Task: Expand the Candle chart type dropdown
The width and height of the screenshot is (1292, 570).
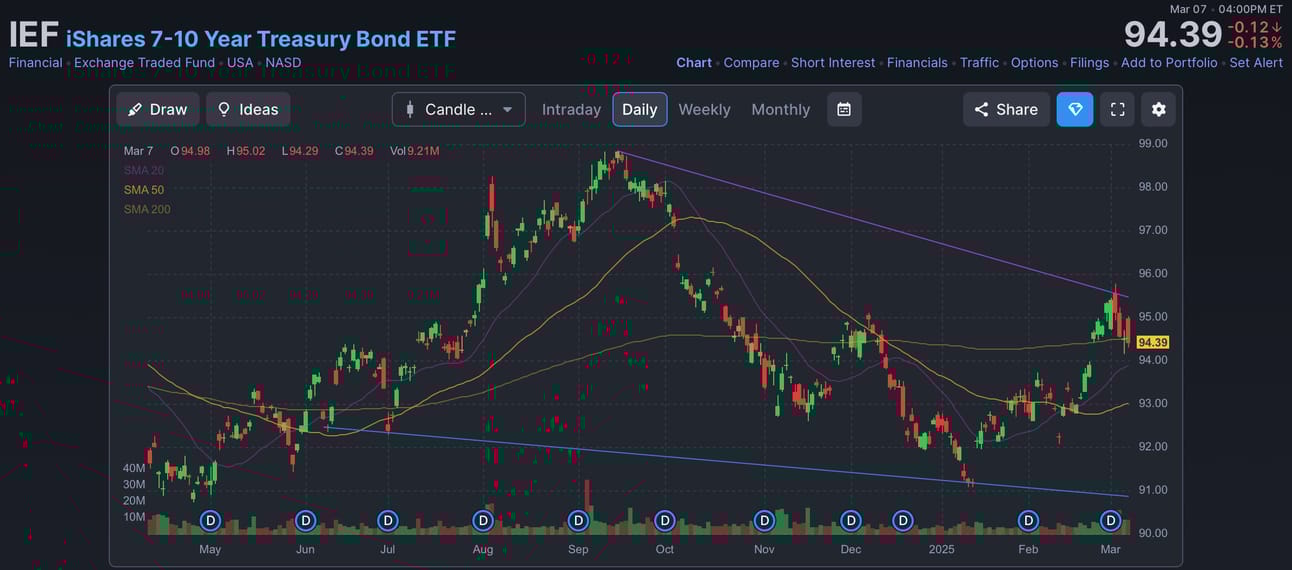Action: 459,109
